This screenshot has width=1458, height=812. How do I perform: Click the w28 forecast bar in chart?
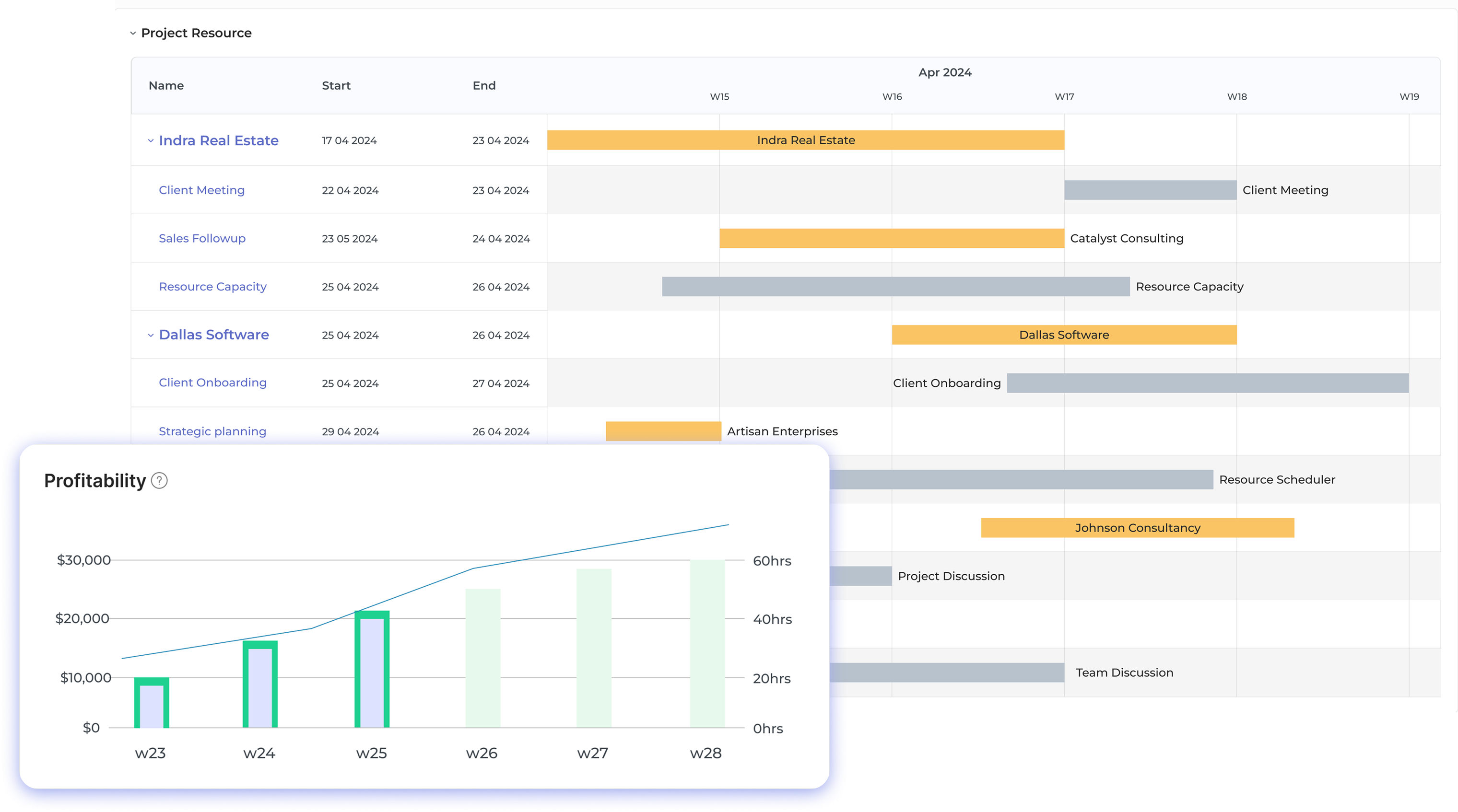pyautogui.click(x=707, y=644)
